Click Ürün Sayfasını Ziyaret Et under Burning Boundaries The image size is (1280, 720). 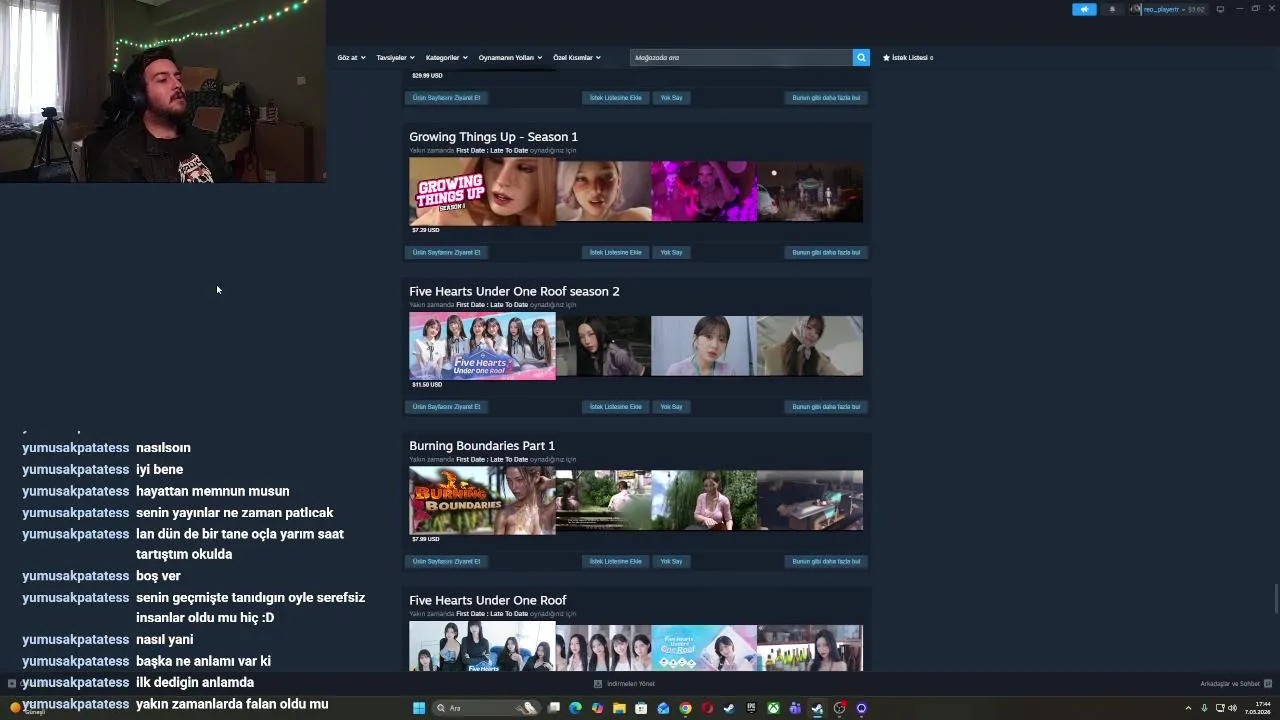[x=446, y=561]
